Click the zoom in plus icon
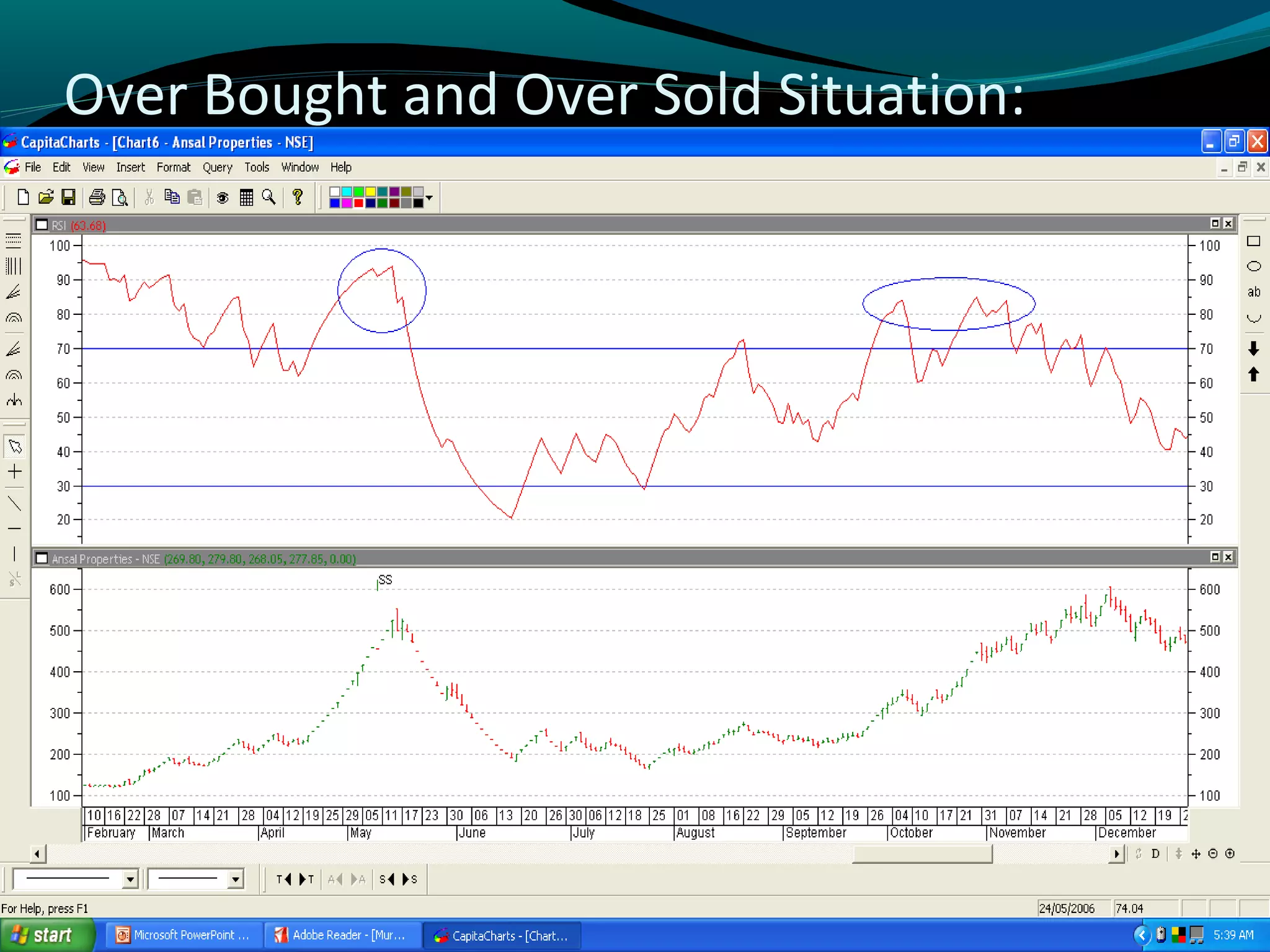This screenshot has height=952, width=1270. click(1230, 853)
